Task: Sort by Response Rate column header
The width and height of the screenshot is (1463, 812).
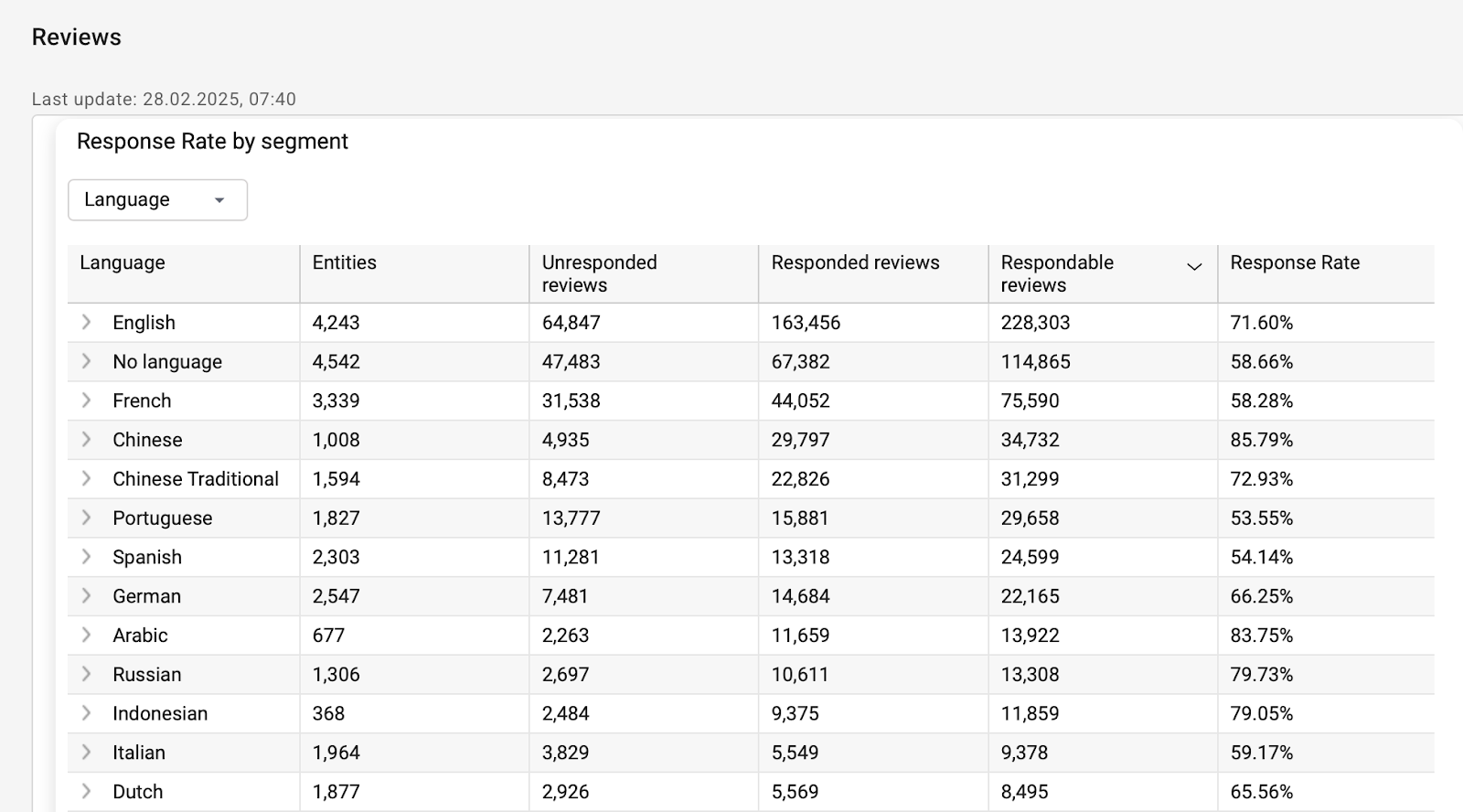Action: coord(1295,262)
